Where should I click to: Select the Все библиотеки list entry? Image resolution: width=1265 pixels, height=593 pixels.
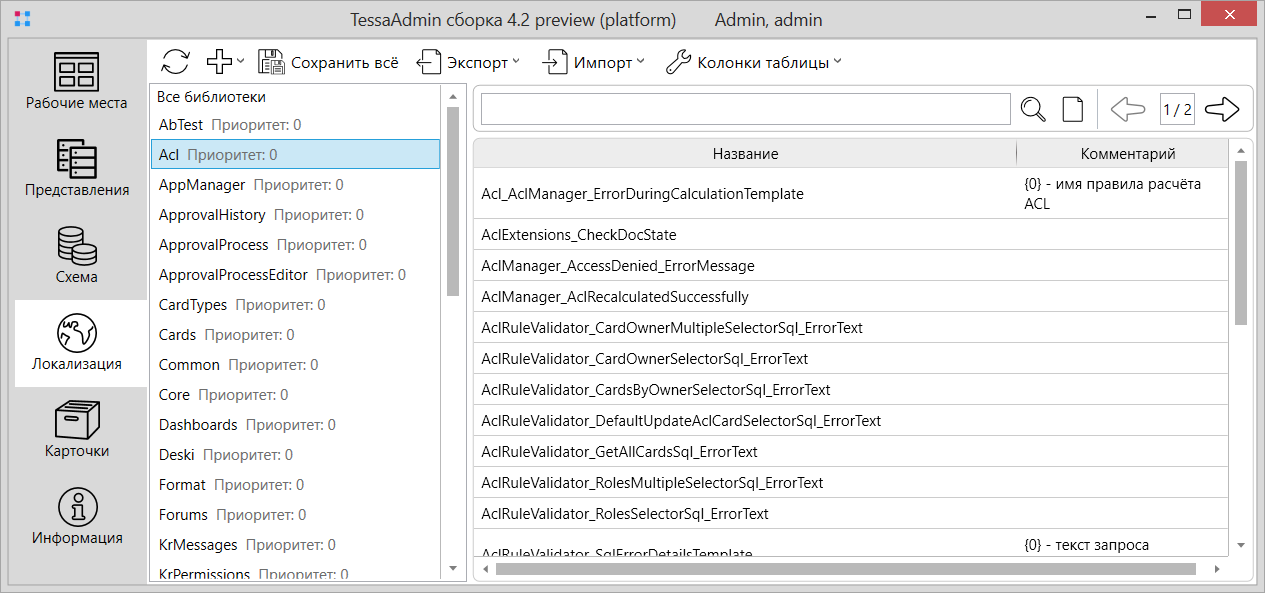(211, 97)
